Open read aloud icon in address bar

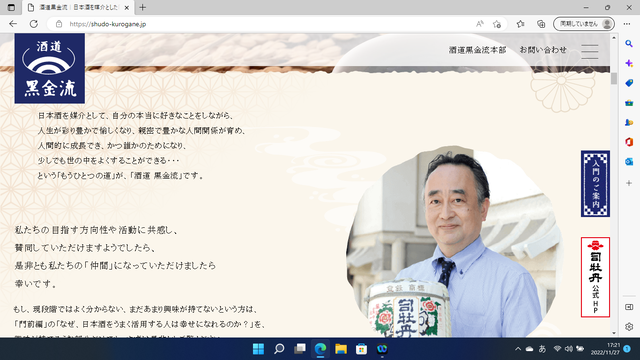480,24
